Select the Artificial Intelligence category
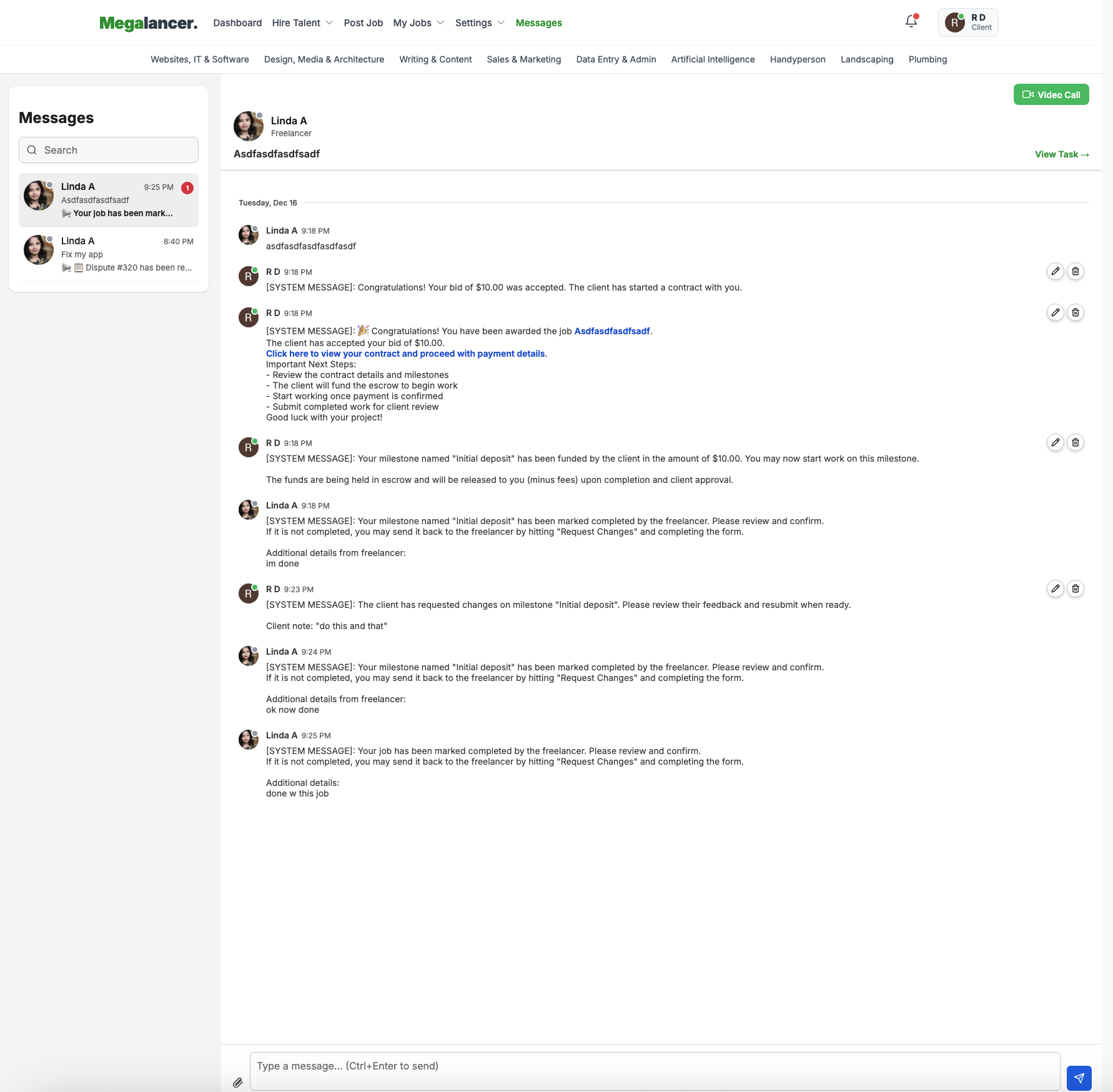 tap(713, 59)
